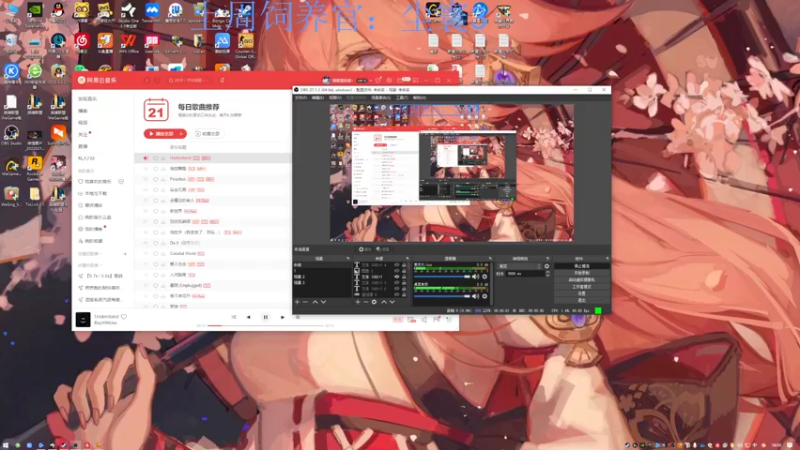Open NetEase skin changer shirt icon

pos(378,80)
